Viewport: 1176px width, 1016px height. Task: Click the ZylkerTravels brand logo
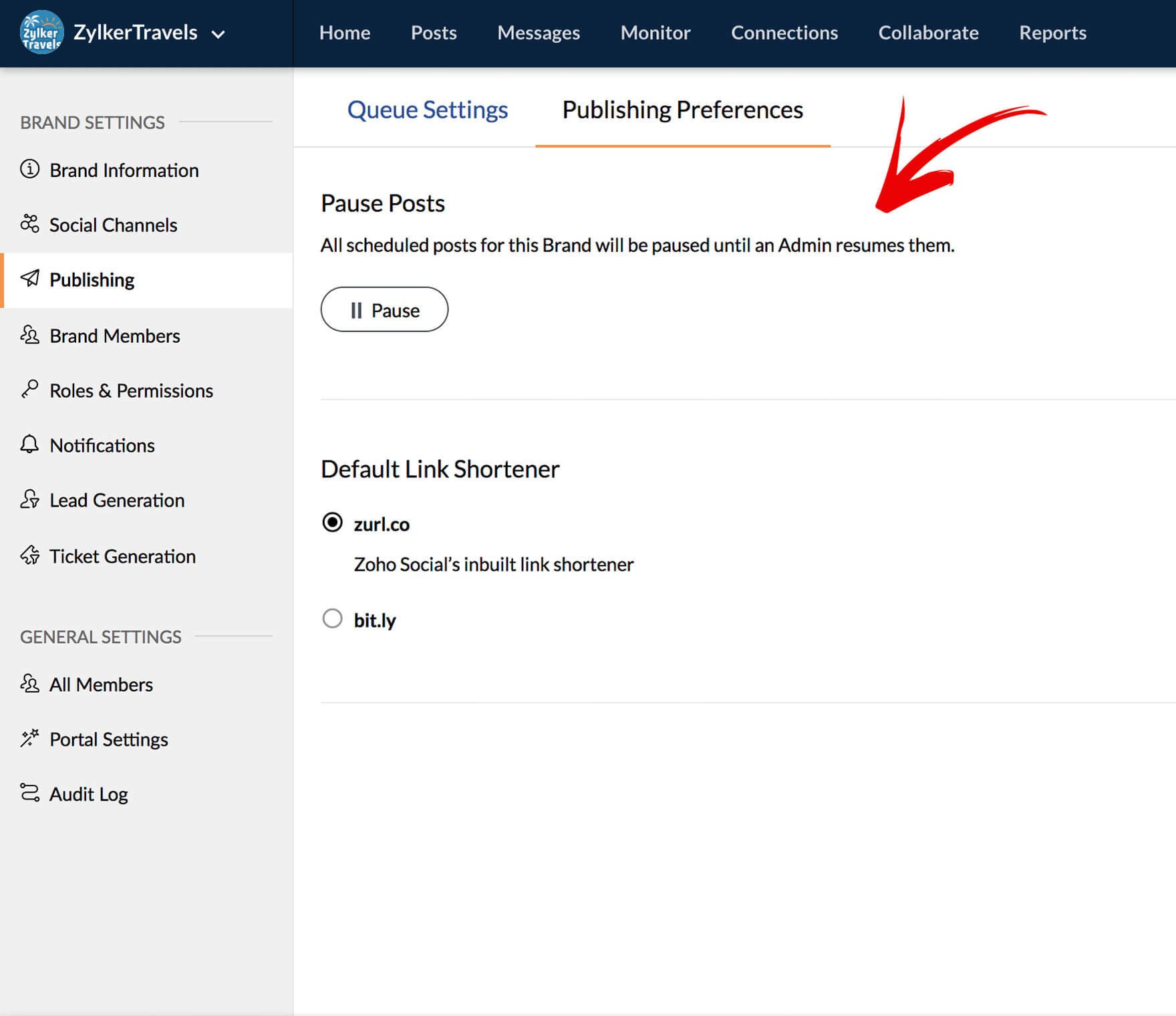point(41,32)
